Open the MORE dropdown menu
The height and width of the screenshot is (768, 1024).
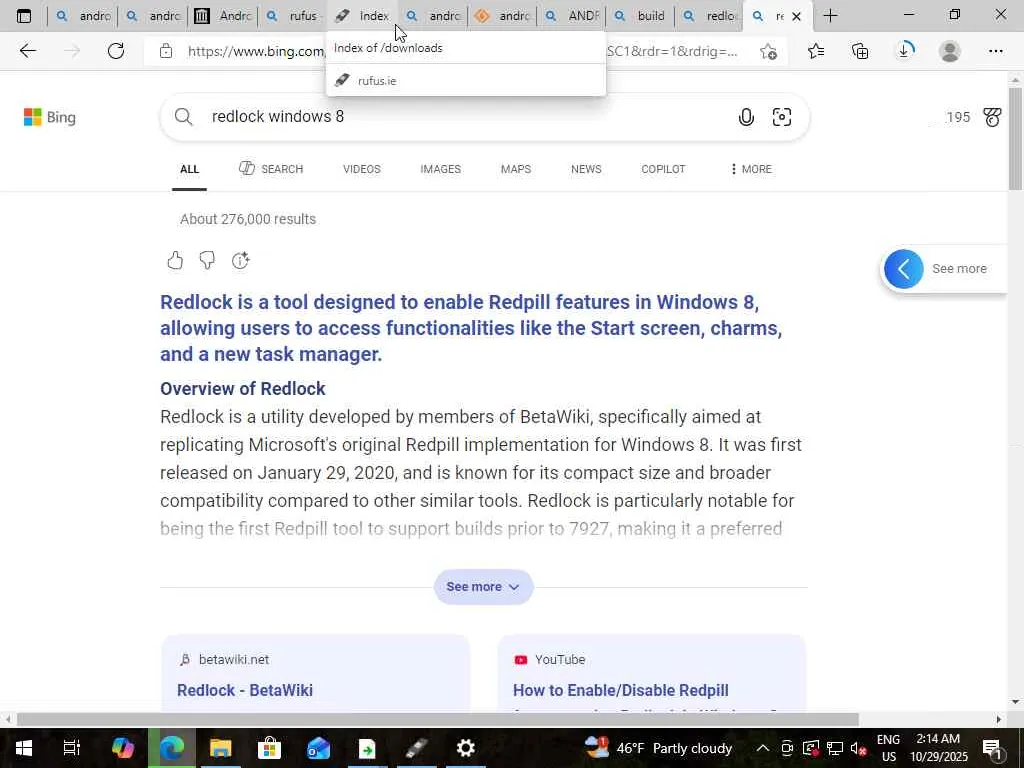point(751,169)
